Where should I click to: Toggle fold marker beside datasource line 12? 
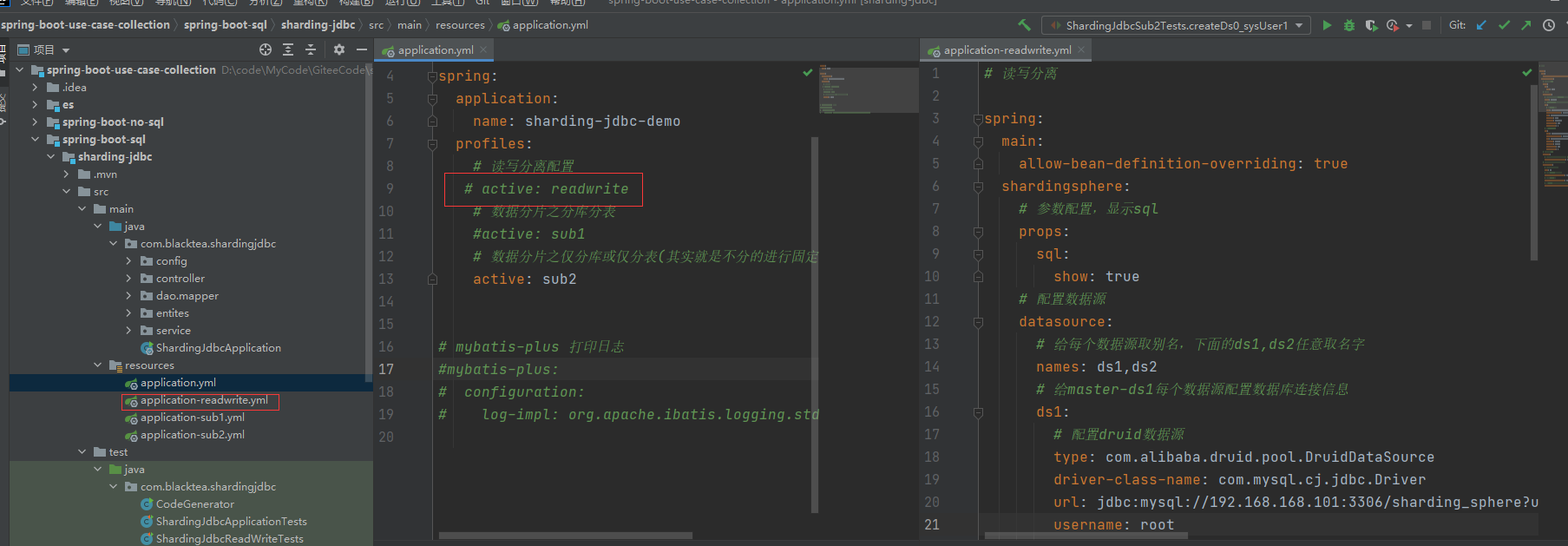coord(978,322)
